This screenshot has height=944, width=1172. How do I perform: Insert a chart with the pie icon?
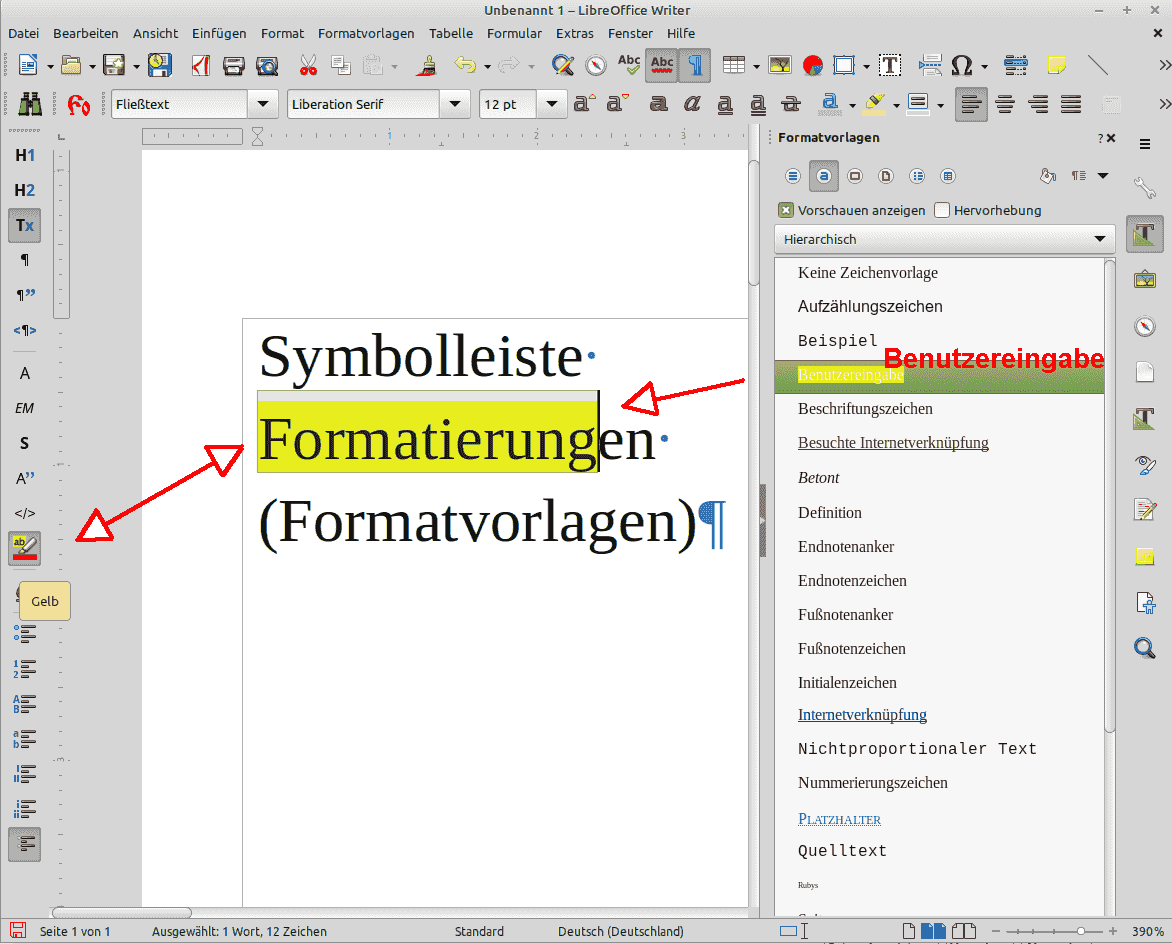click(x=812, y=66)
